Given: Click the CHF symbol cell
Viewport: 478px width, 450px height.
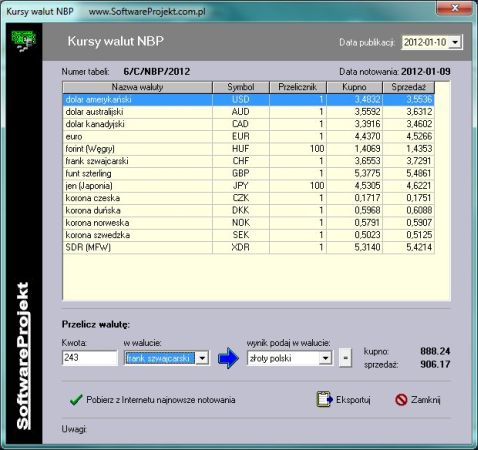Looking at the screenshot, I should [x=241, y=161].
